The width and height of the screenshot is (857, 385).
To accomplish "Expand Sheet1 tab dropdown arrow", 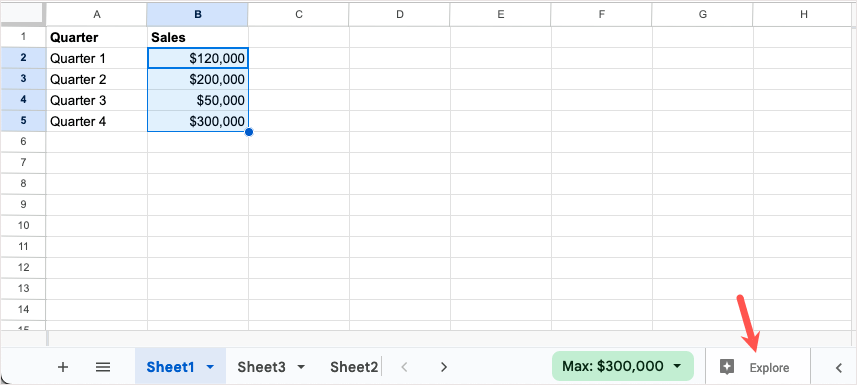I will [210, 367].
